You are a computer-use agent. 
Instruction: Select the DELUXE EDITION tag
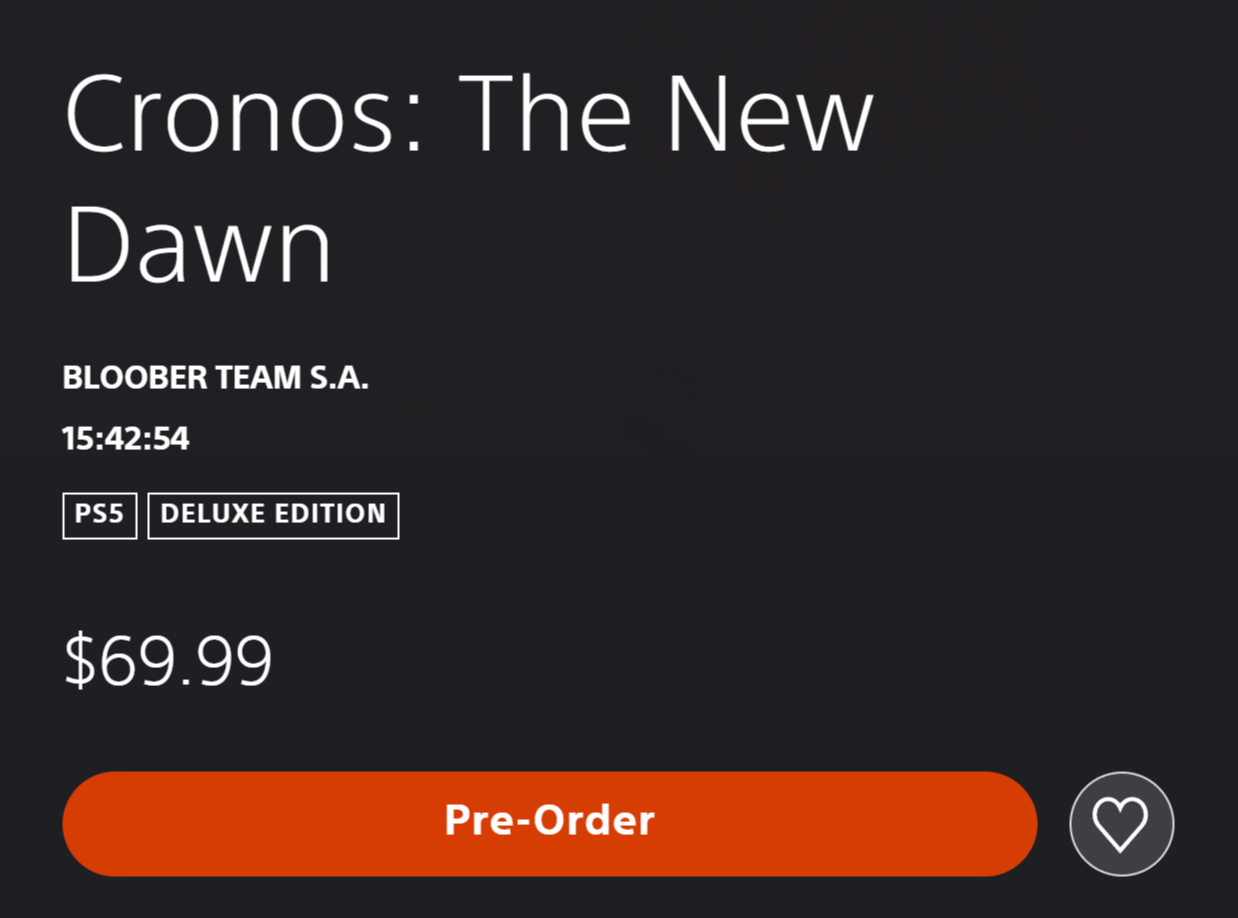[x=273, y=515]
